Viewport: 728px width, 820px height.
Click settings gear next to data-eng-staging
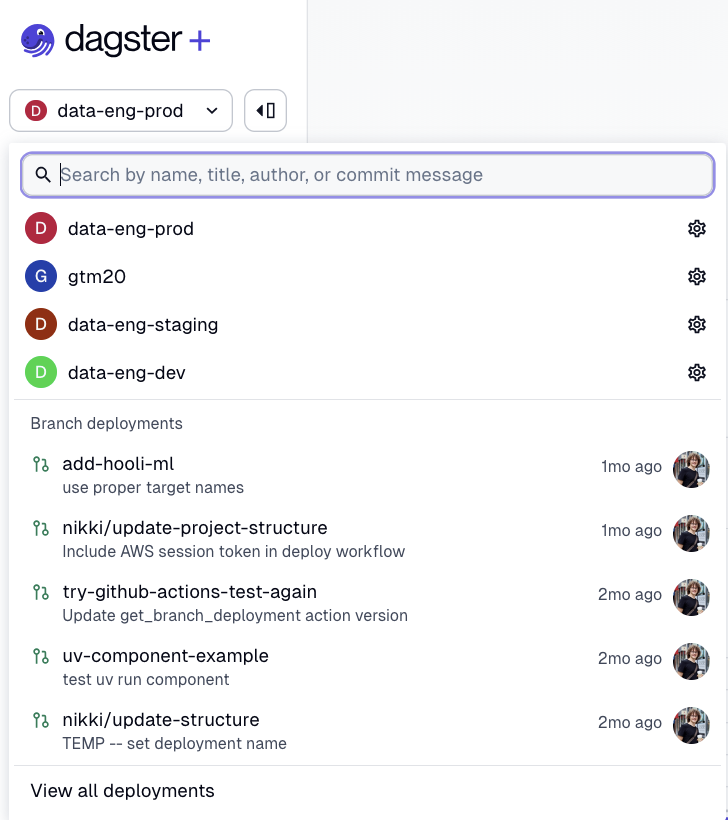point(697,325)
